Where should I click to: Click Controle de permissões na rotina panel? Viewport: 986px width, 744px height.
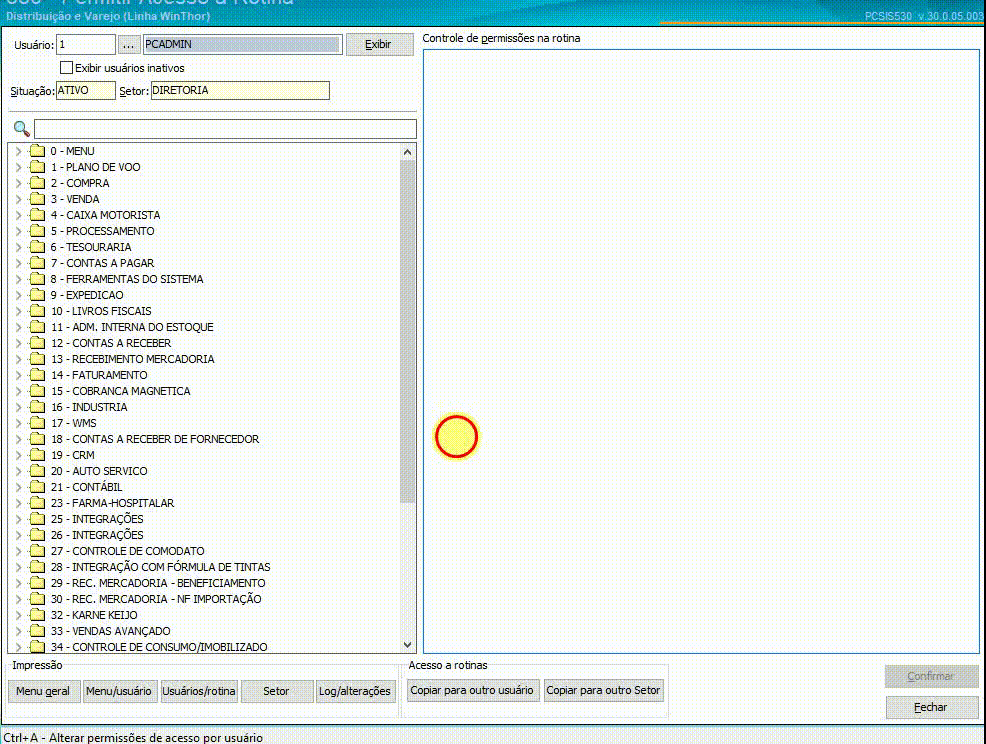click(x=701, y=351)
